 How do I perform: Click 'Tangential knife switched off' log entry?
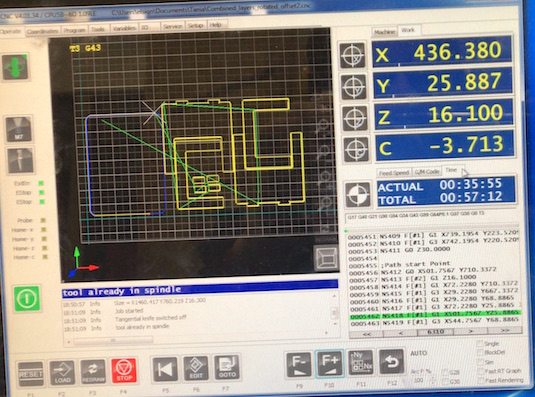tap(150, 318)
